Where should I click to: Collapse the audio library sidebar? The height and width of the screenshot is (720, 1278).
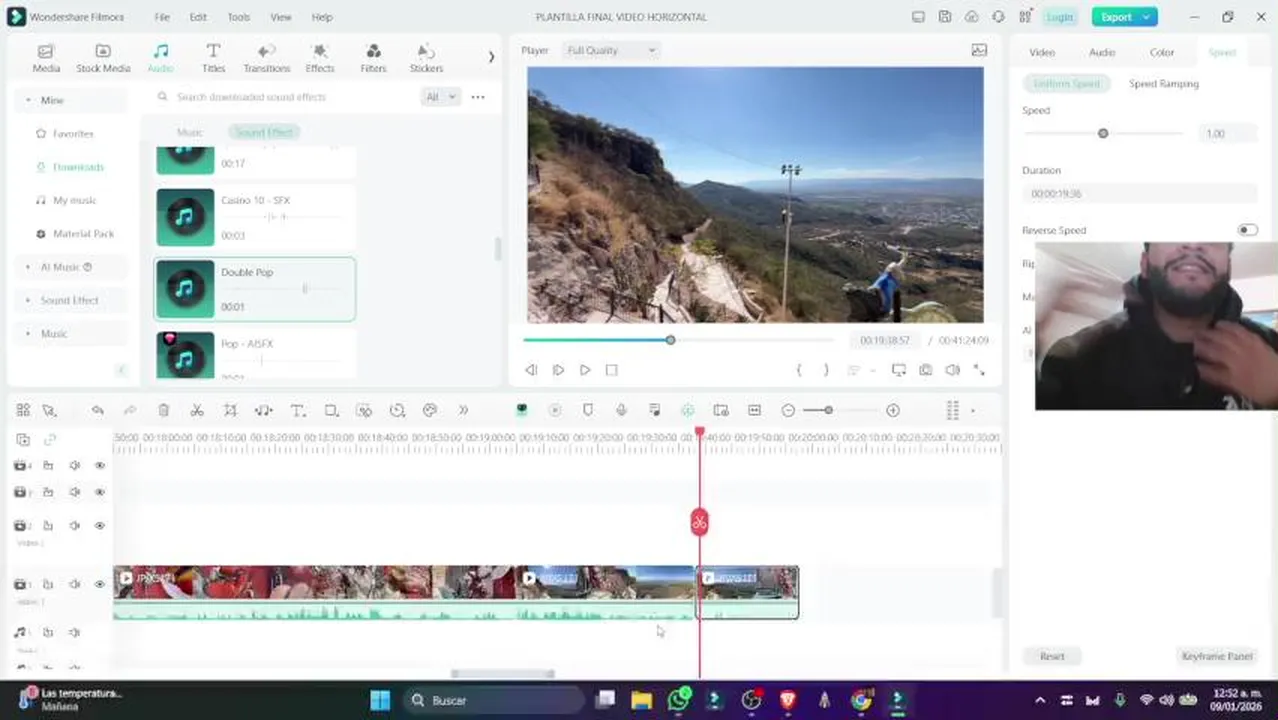[121, 370]
